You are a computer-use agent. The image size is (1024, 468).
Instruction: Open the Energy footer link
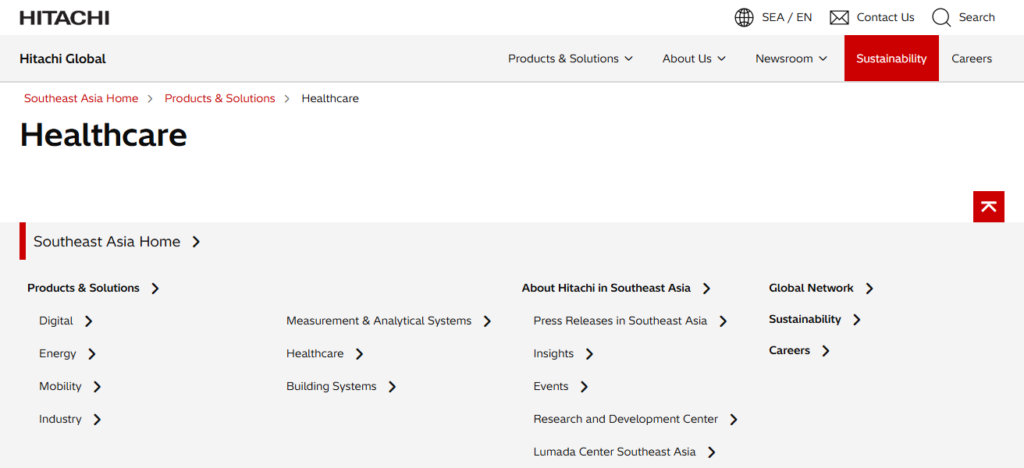point(57,354)
